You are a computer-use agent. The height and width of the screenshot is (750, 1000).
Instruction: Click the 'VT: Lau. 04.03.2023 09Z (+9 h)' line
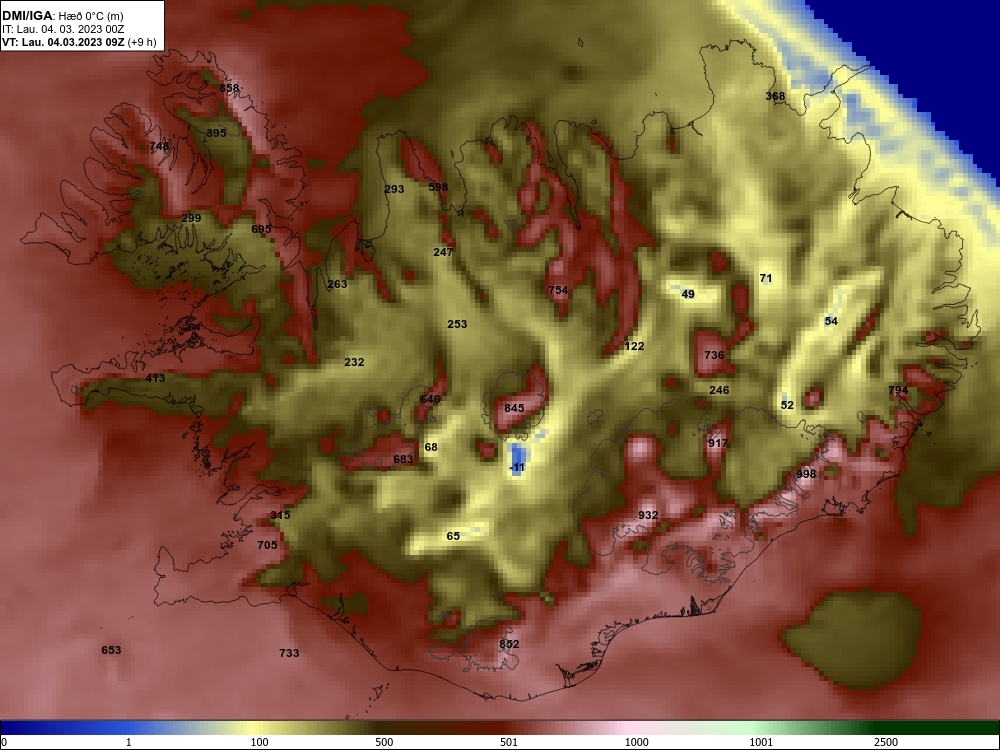tap(79, 42)
